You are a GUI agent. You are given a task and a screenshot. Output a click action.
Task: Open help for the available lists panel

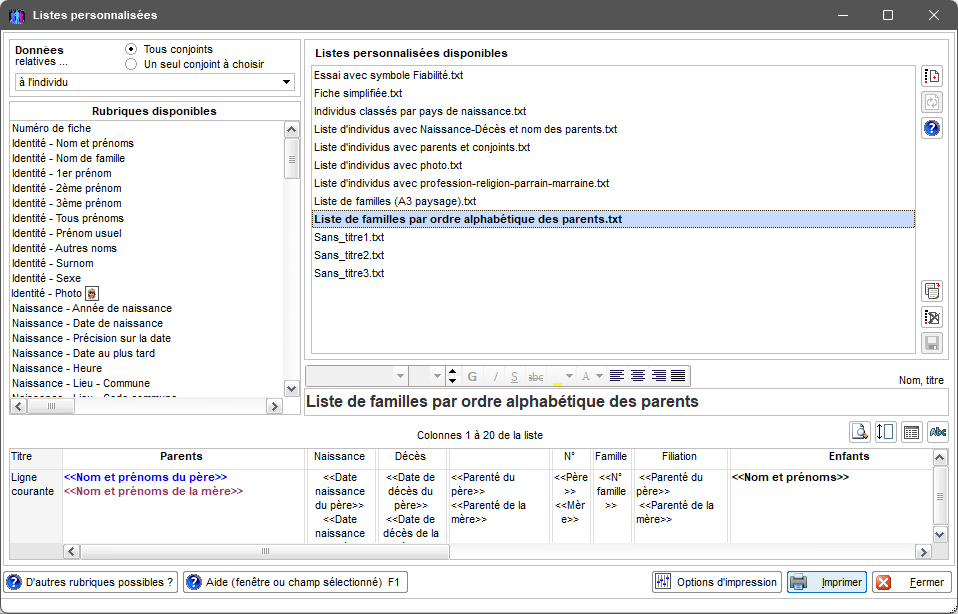(x=932, y=128)
